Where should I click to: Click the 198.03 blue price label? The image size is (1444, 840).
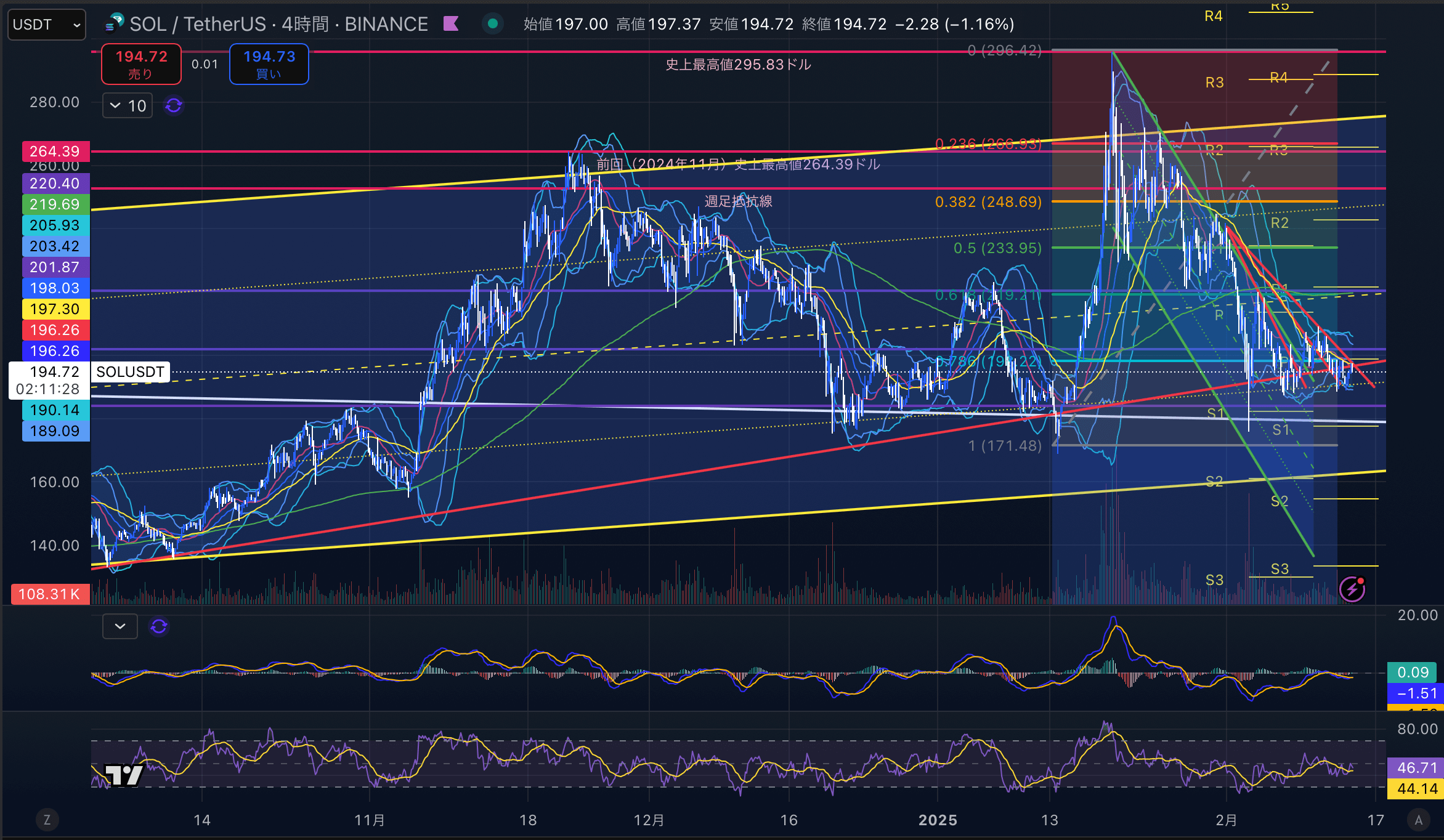(55, 288)
